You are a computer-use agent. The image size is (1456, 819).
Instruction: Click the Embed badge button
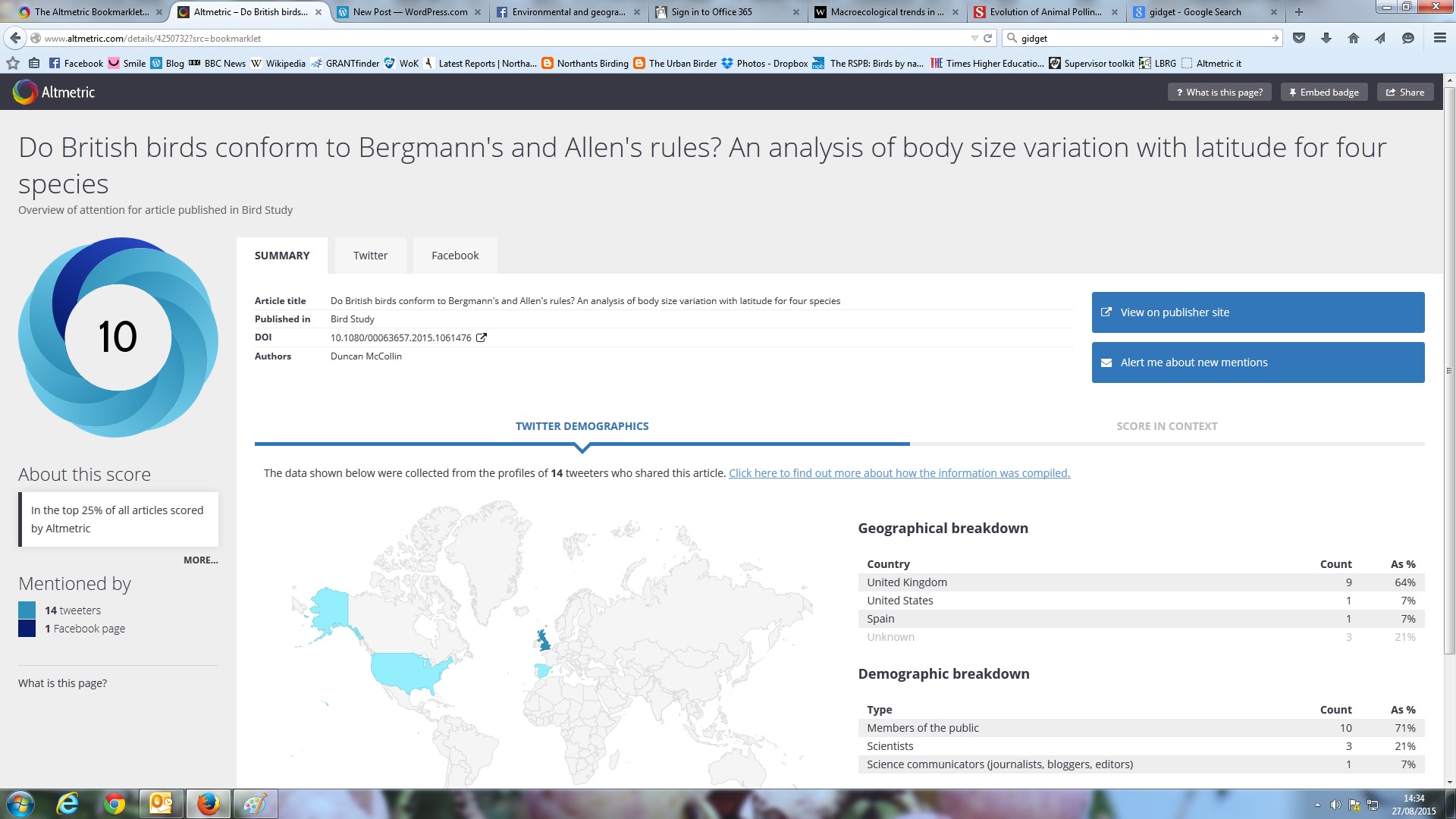point(1323,93)
